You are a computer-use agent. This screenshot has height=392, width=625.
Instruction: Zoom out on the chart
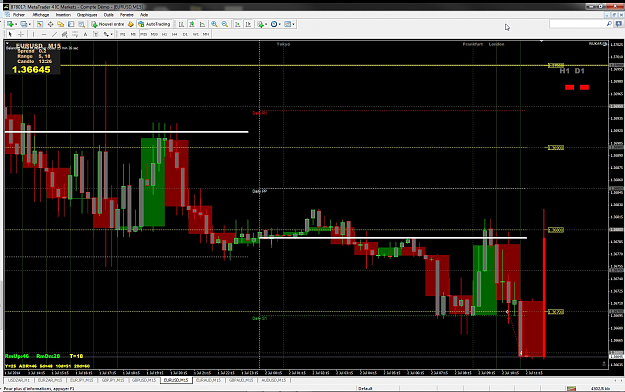(225, 24)
